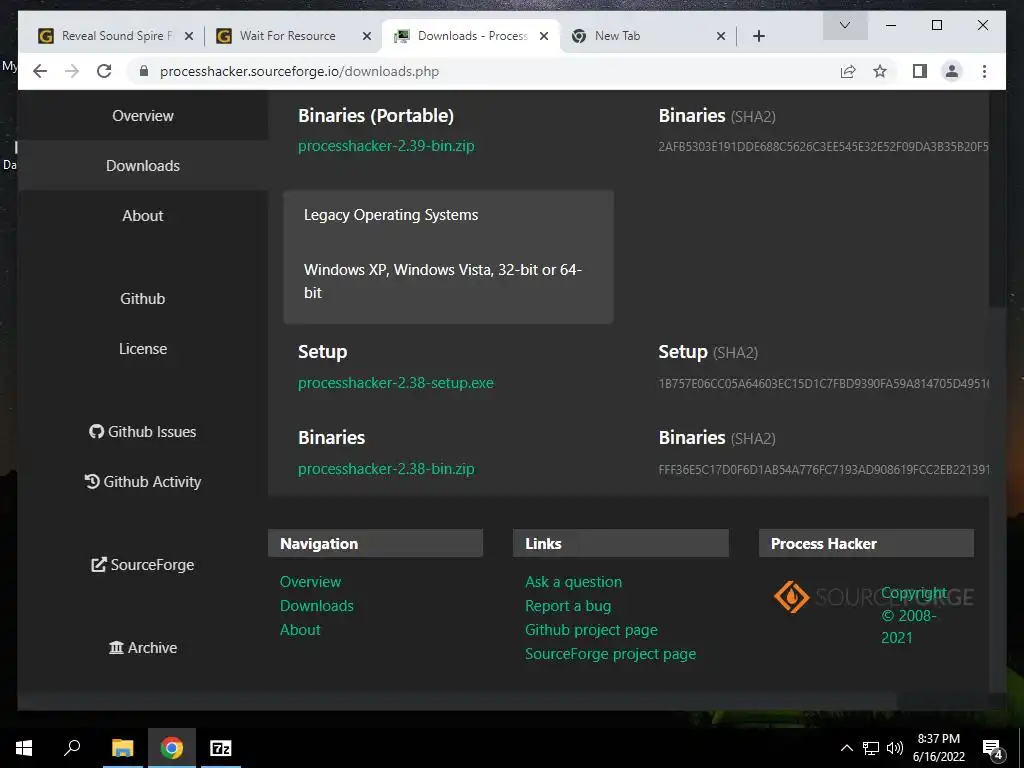Download processhacker-2.39-bin.zip

pyautogui.click(x=386, y=146)
